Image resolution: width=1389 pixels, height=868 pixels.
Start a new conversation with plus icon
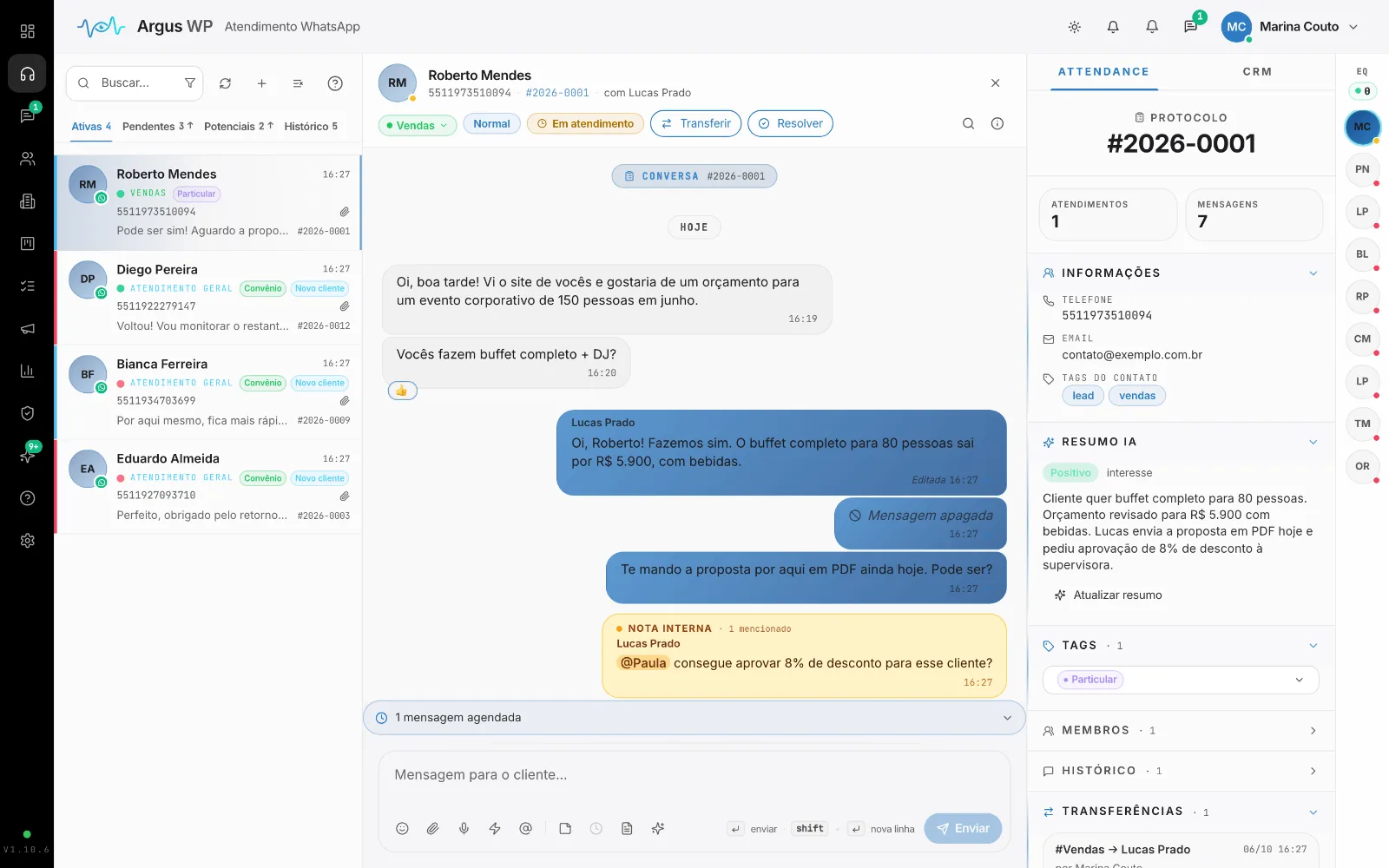[261, 83]
